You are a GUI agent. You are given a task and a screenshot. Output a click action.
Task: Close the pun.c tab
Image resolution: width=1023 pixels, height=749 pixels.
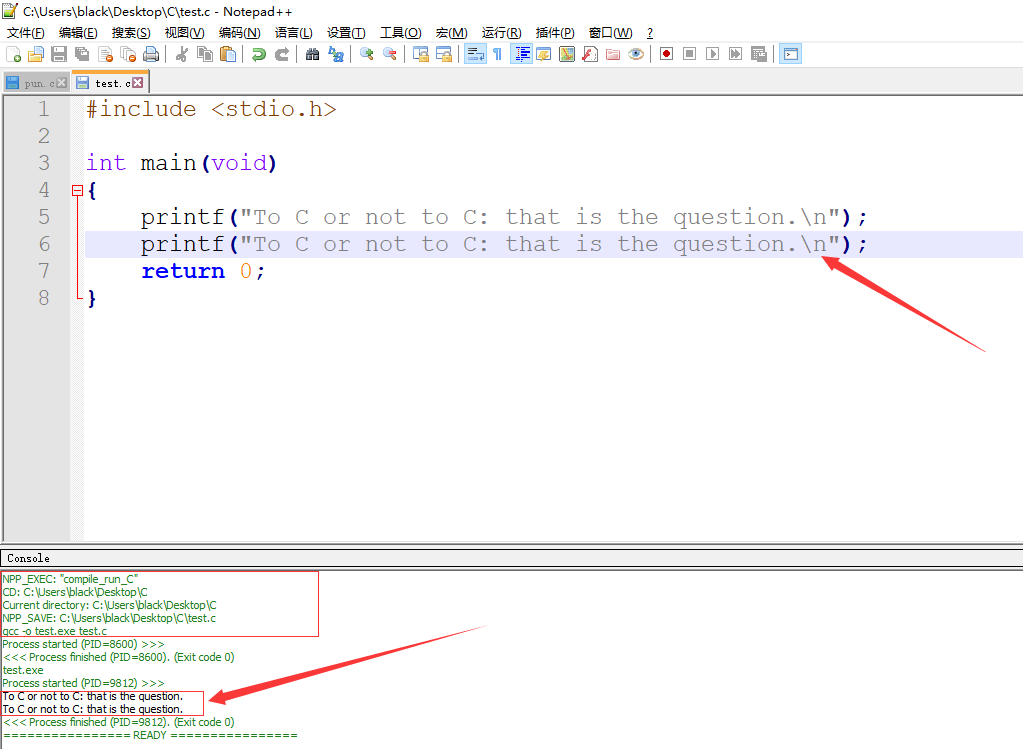pos(61,83)
